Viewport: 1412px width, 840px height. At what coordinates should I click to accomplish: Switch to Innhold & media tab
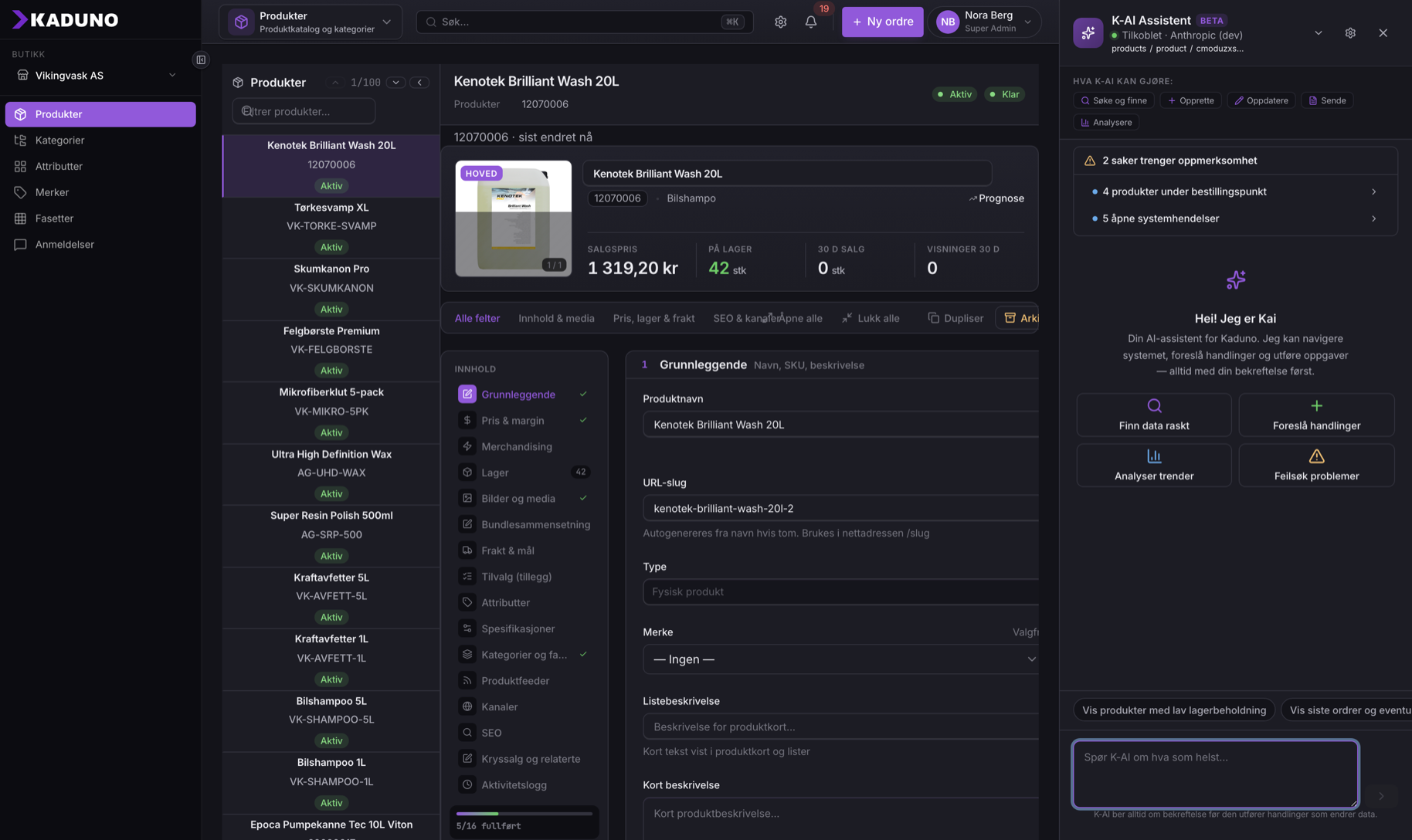(x=556, y=318)
